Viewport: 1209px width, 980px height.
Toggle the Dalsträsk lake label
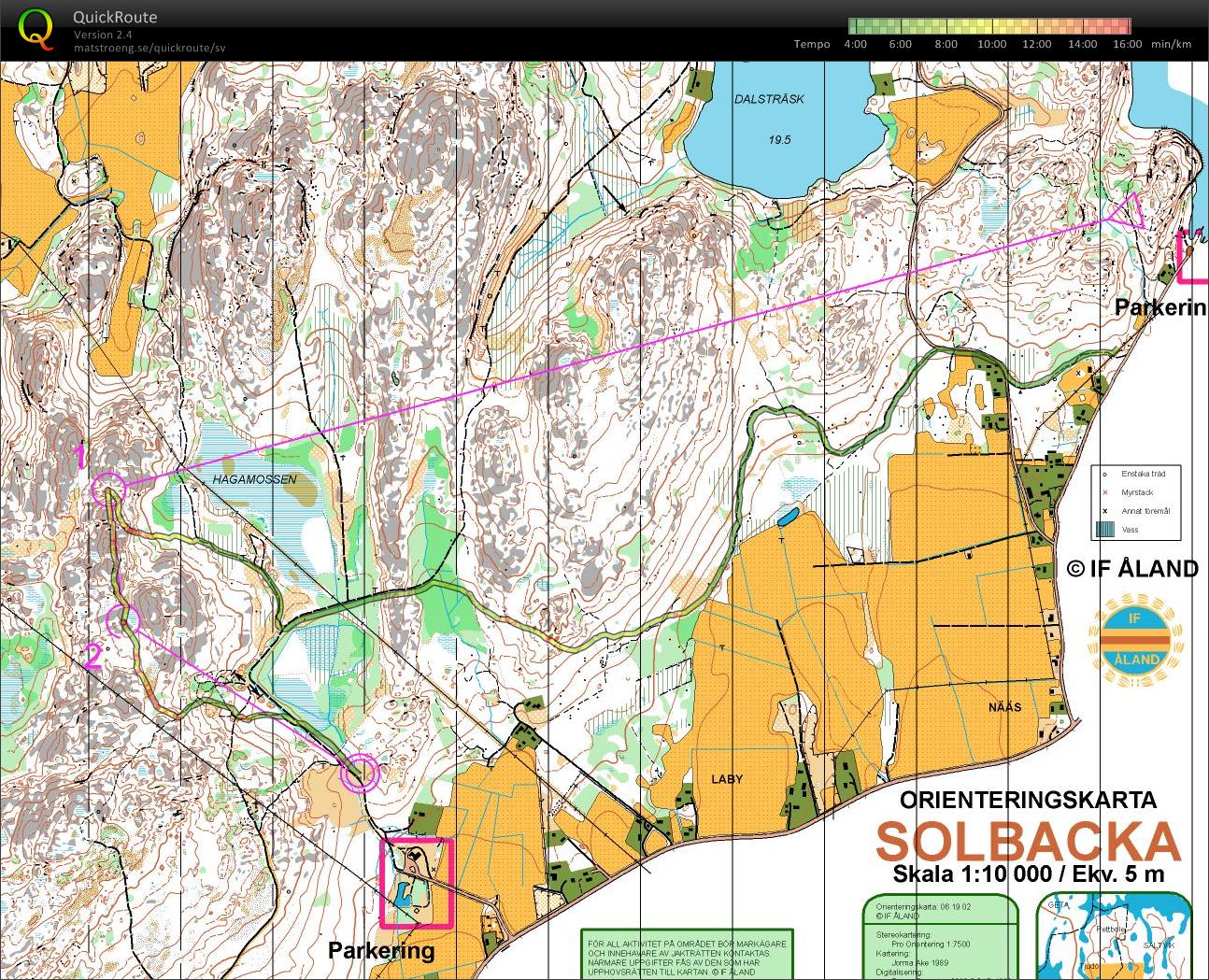(x=771, y=98)
